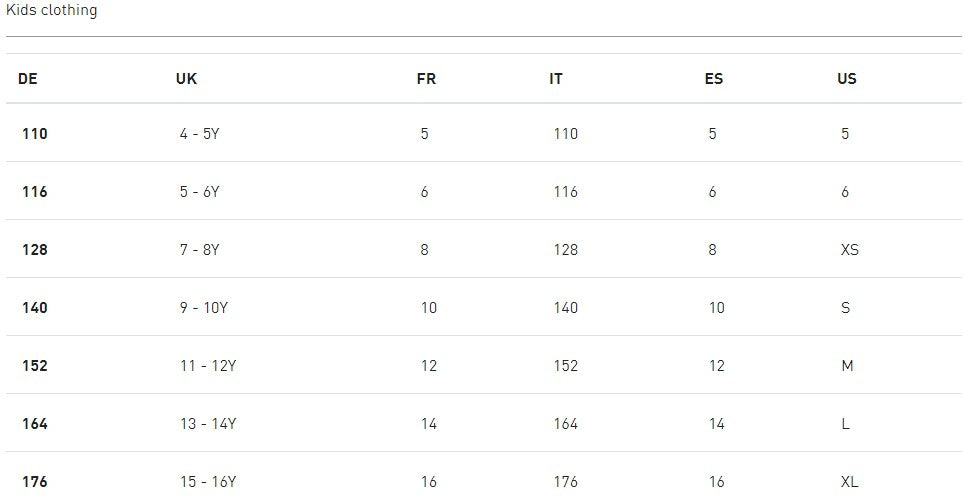Screen dimensions: 965x504
Task: Select the "9 - 10Y" UK size cell
Action: (x=204, y=308)
